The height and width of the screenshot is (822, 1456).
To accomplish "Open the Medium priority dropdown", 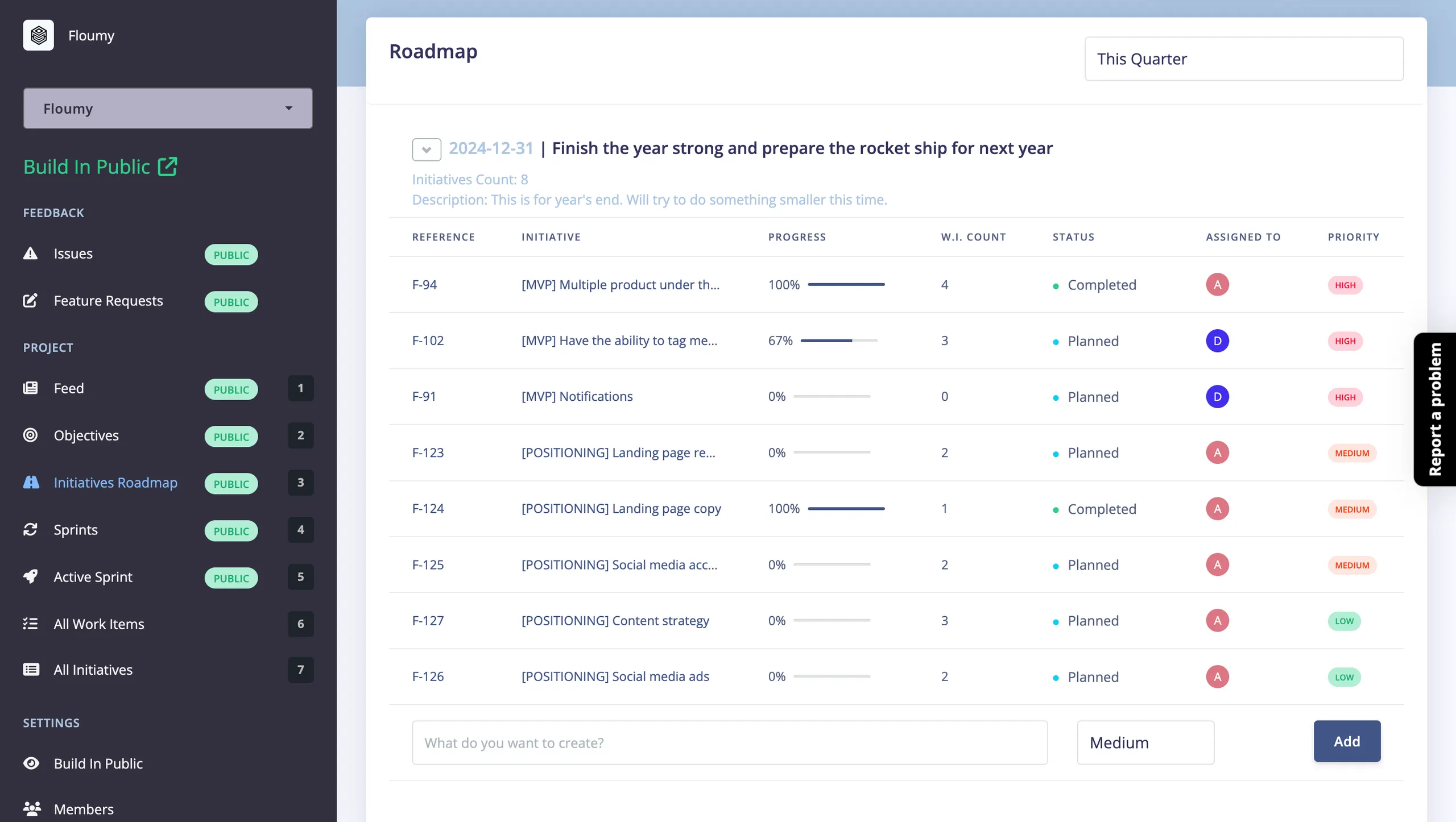I will tap(1145, 743).
